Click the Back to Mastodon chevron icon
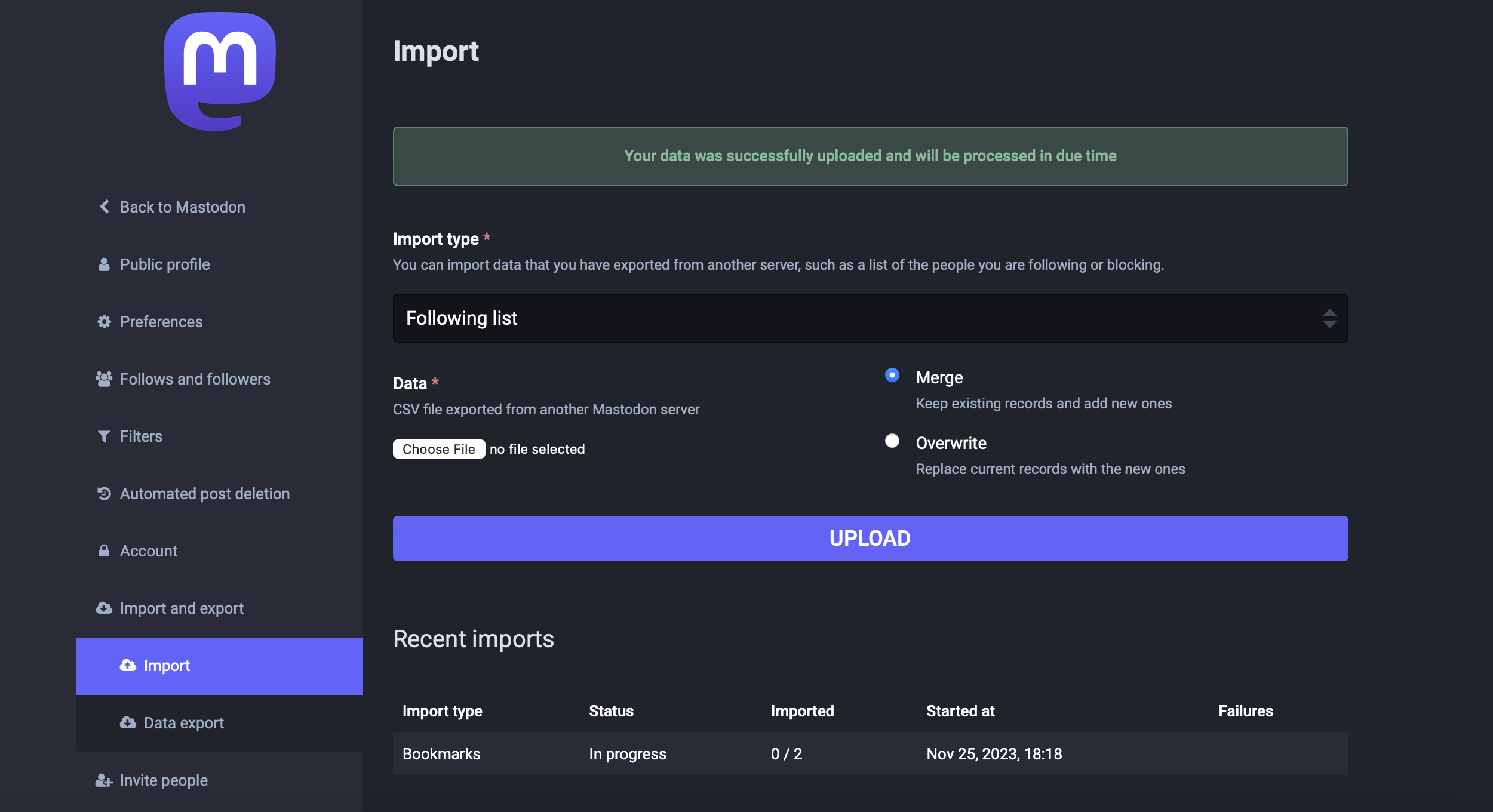Viewport: 1493px width, 812px height. [x=105, y=207]
